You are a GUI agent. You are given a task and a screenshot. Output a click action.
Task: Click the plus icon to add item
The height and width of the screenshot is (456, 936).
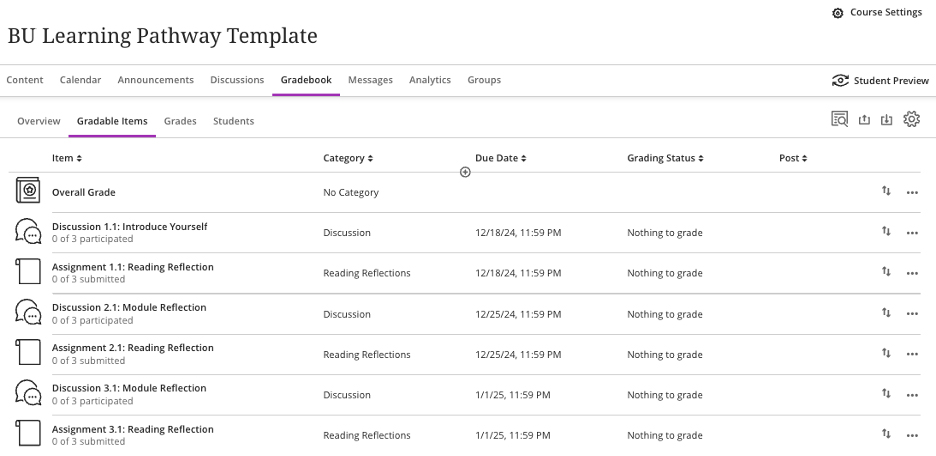(465, 172)
